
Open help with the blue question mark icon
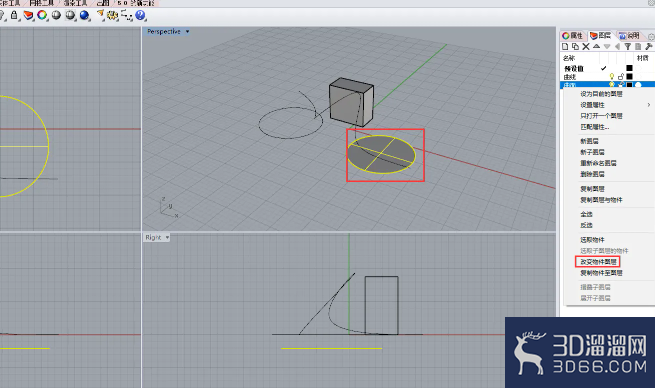pyautogui.click(x=140, y=15)
